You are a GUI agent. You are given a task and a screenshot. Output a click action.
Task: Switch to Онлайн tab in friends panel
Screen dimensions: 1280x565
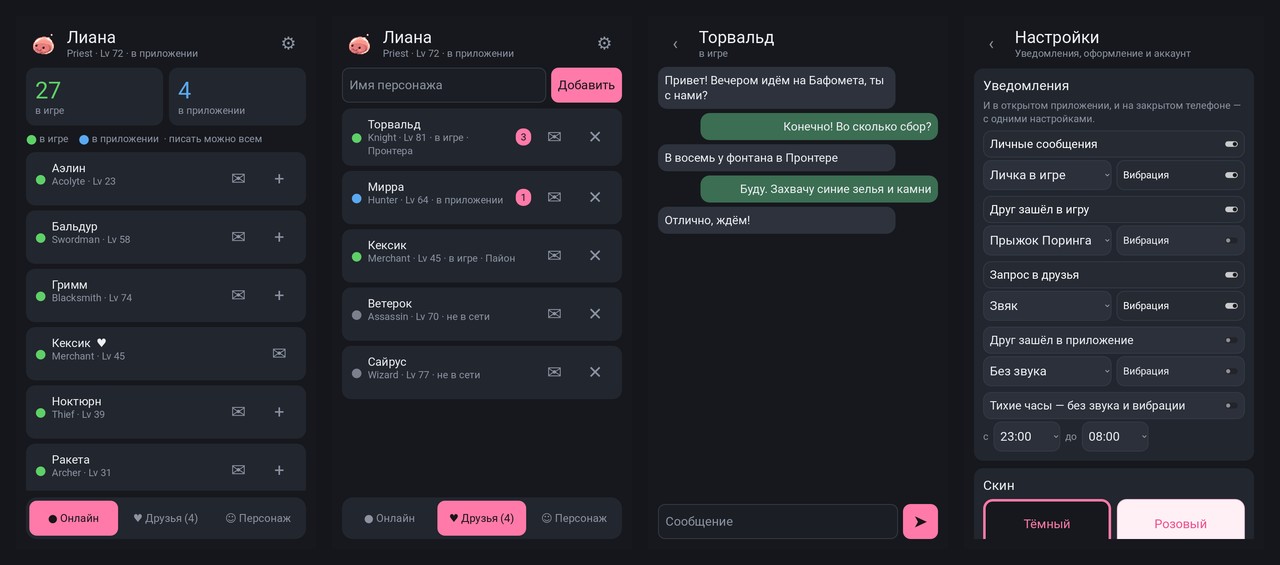390,518
